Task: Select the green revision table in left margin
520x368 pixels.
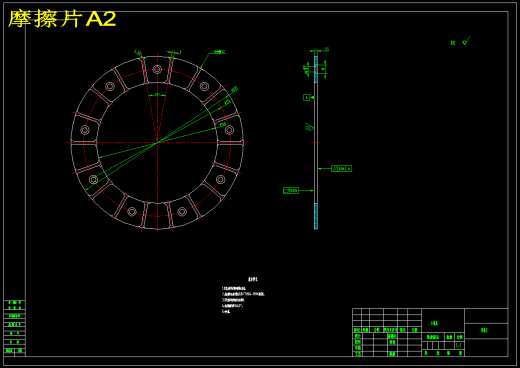Action: point(15,328)
